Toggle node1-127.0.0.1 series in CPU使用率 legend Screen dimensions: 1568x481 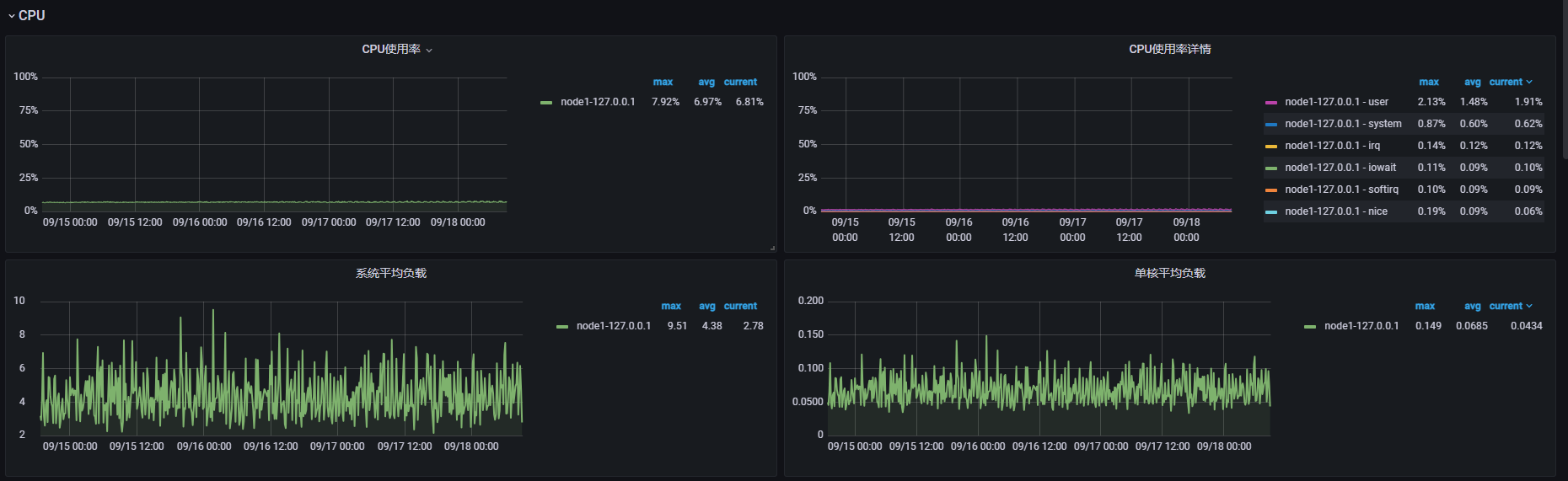[598, 102]
